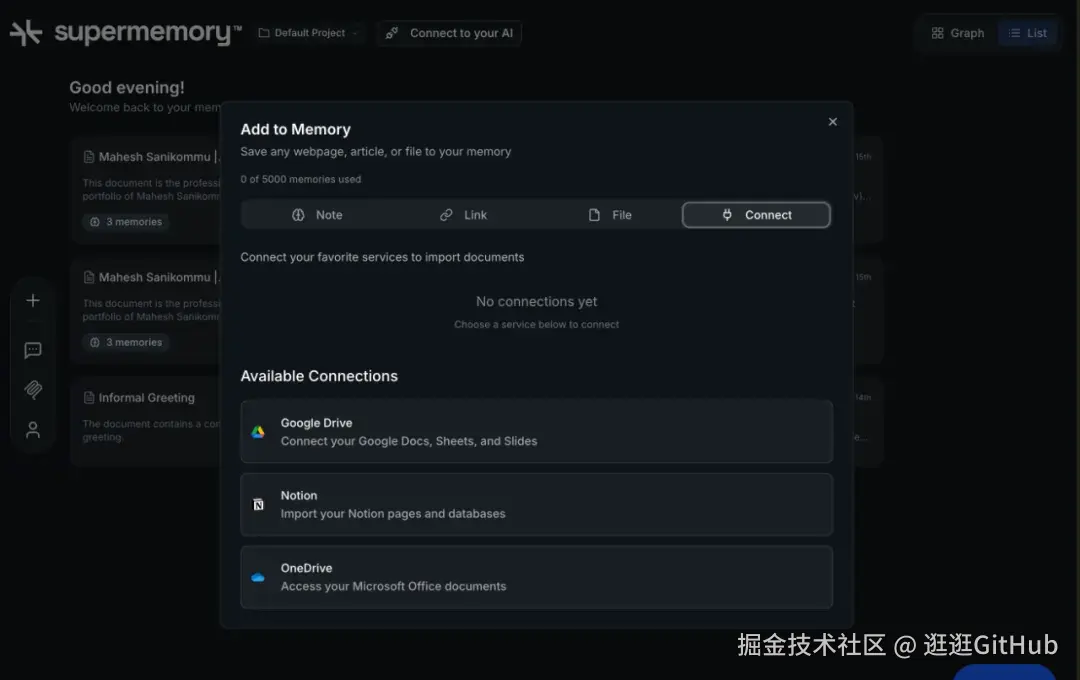The image size is (1080, 680).
Task: Click the brain icon in Note tab
Action: [298, 215]
